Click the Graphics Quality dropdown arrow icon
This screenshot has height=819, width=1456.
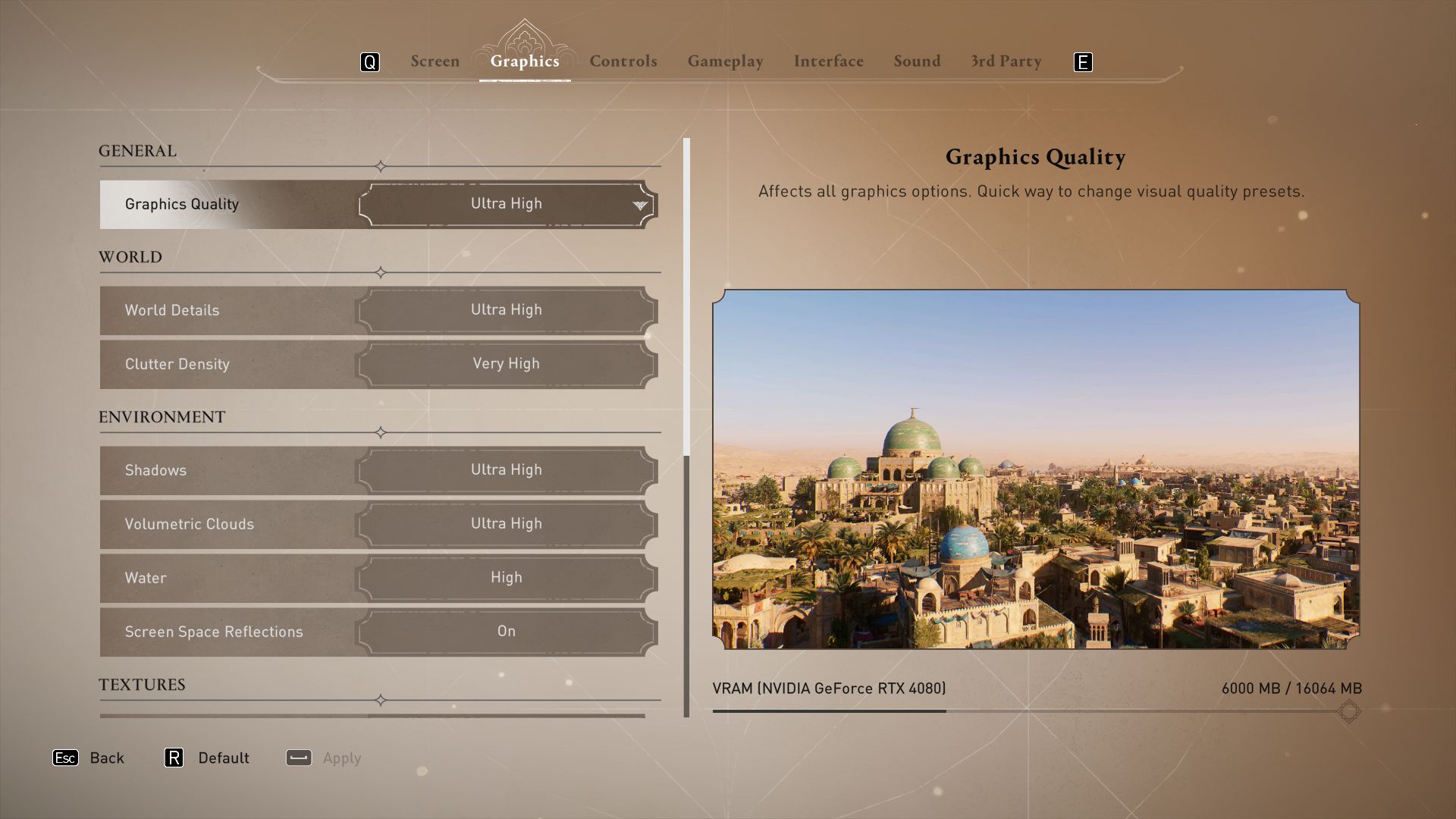[x=640, y=205]
